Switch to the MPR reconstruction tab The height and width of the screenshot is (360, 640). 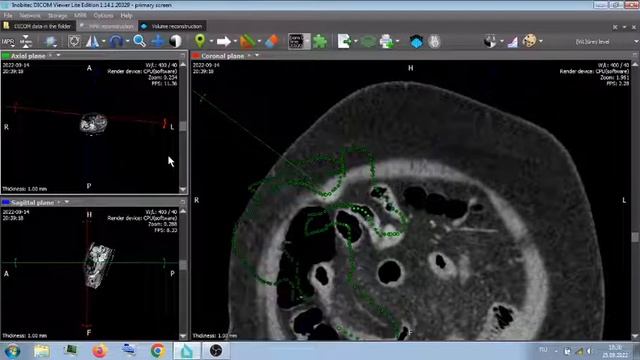click(107, 26)
